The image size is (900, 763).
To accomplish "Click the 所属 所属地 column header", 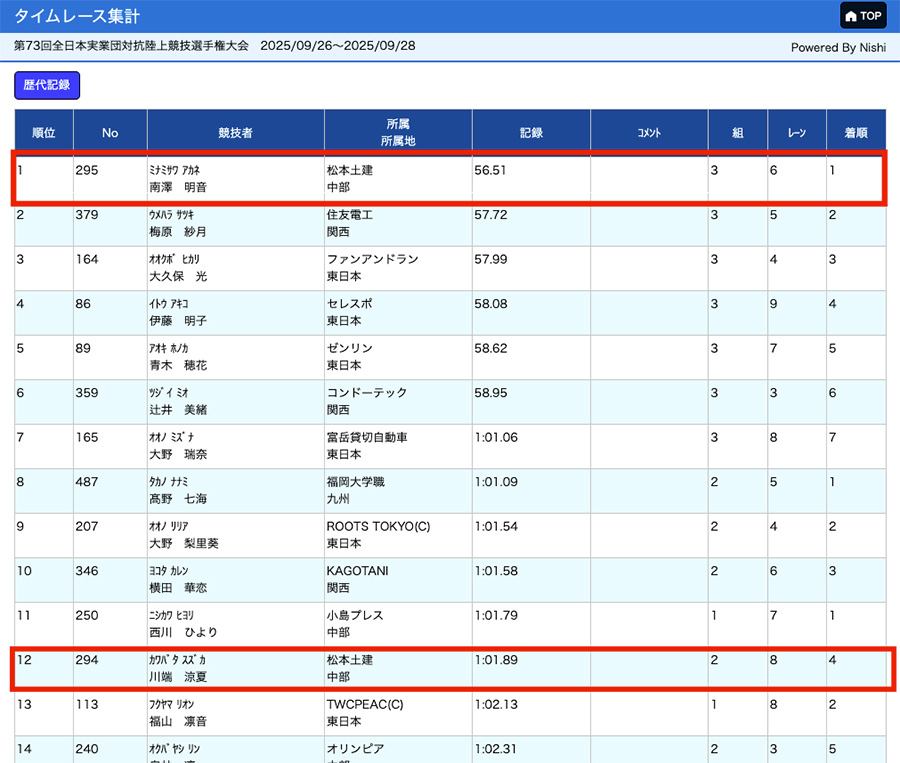I will click(x=398, y=132).
